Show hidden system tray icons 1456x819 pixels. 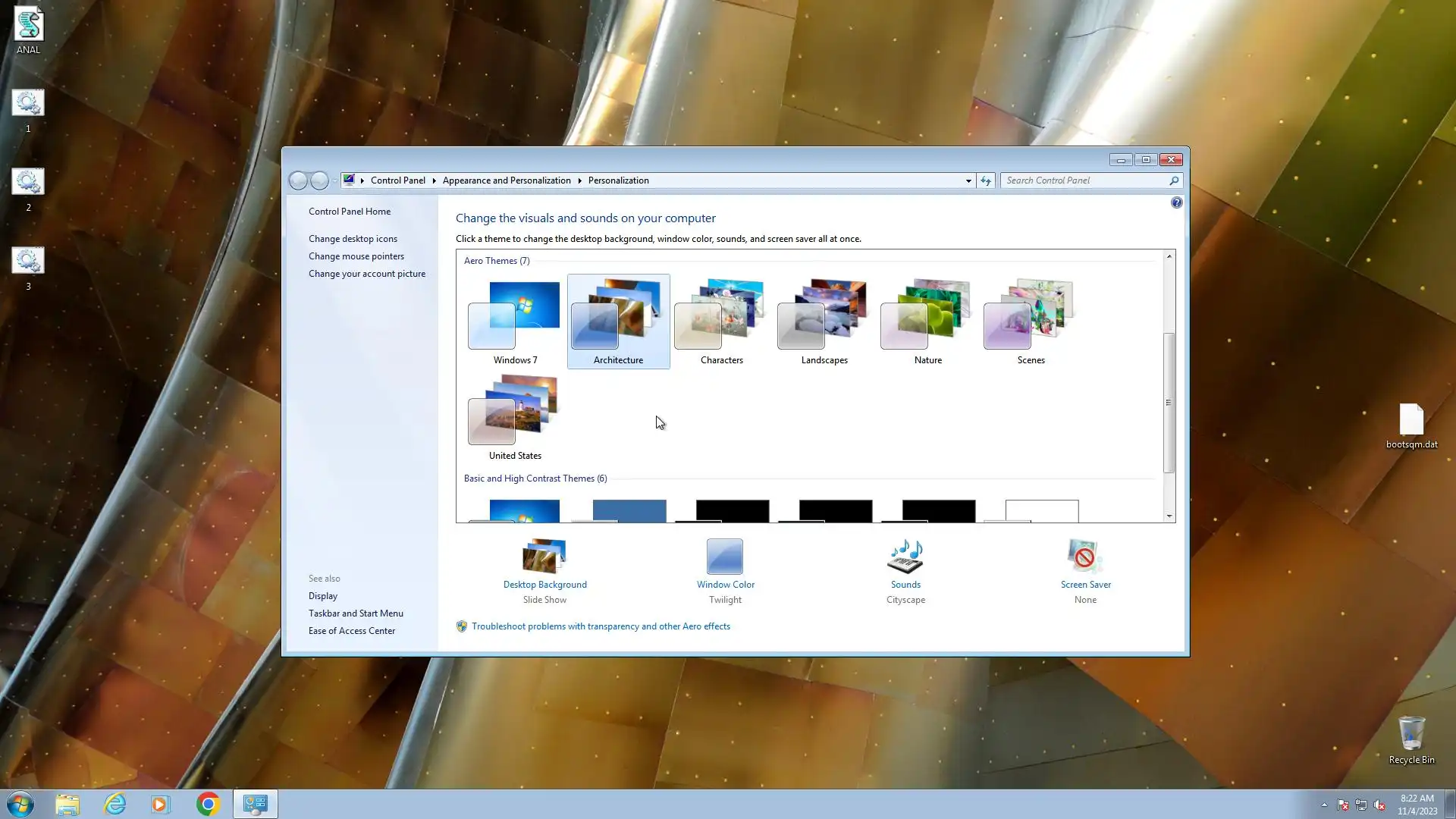1324,805
